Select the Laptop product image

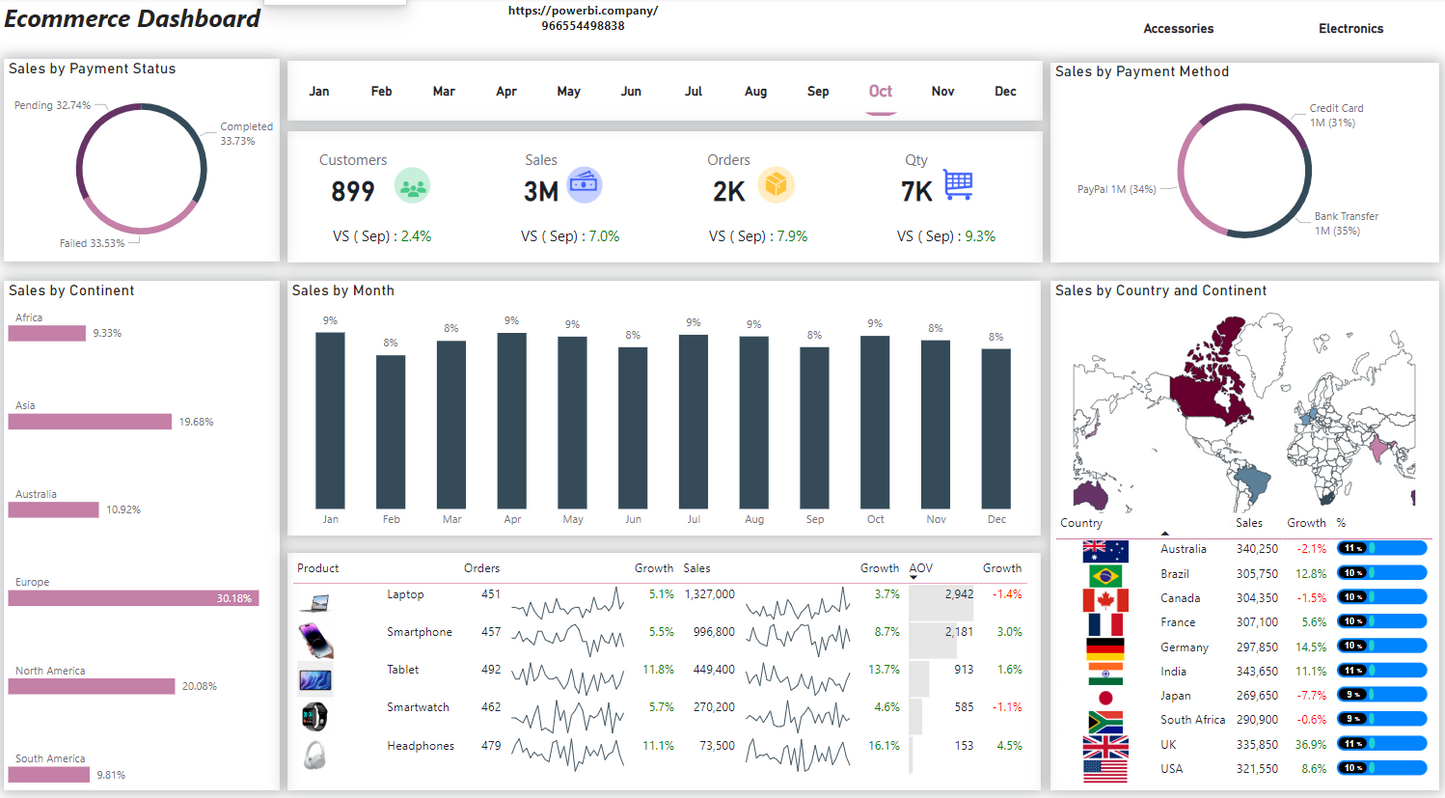pyautogui.click(x=314, y=602)
